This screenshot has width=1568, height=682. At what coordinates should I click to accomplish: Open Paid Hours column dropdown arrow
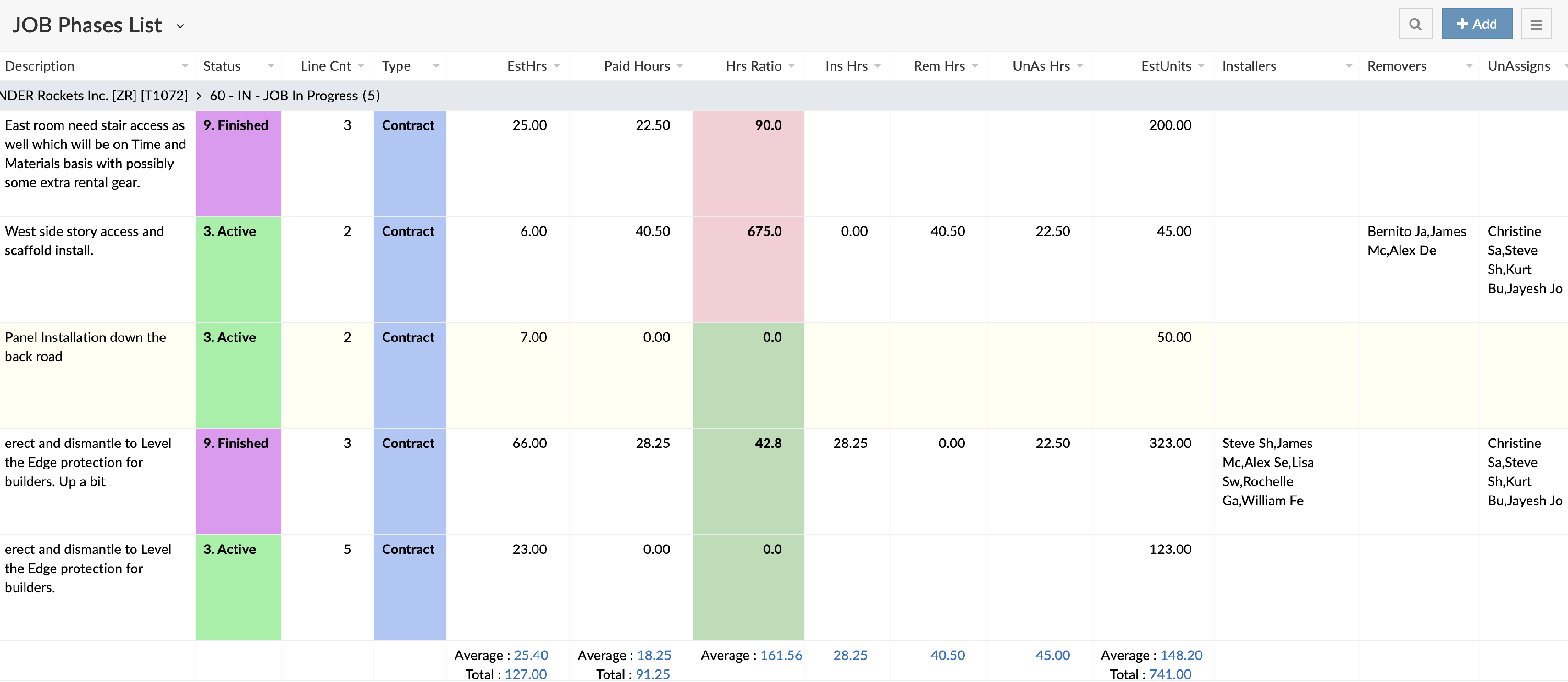click(x=679, y=66)
